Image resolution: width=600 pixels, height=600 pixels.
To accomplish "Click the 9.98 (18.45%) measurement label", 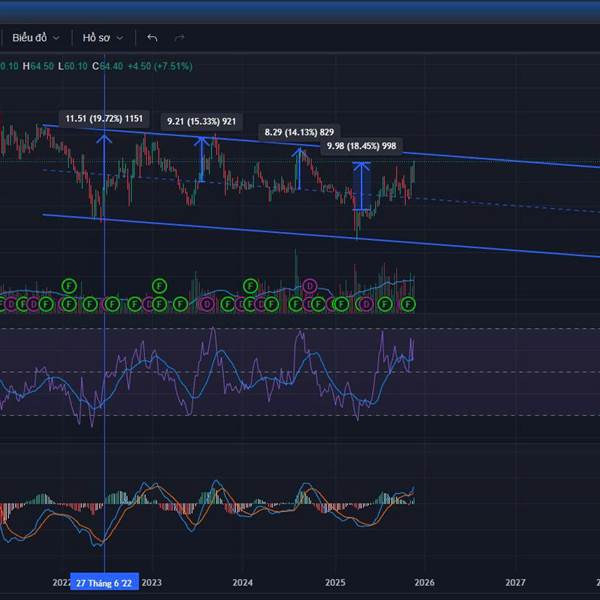I will [x=361, y=147].
